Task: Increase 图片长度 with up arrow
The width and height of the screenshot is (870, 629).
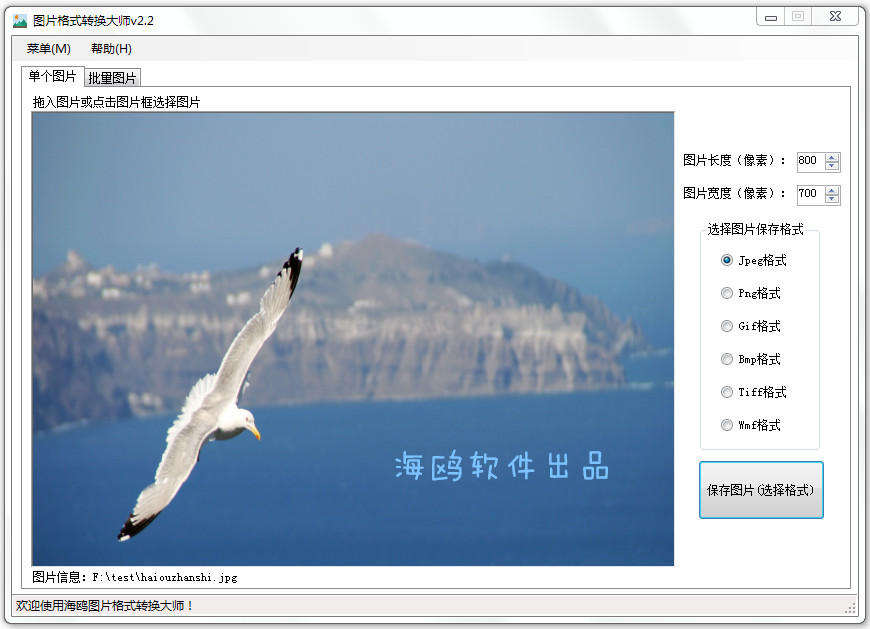Action: (x=832, y=157)
